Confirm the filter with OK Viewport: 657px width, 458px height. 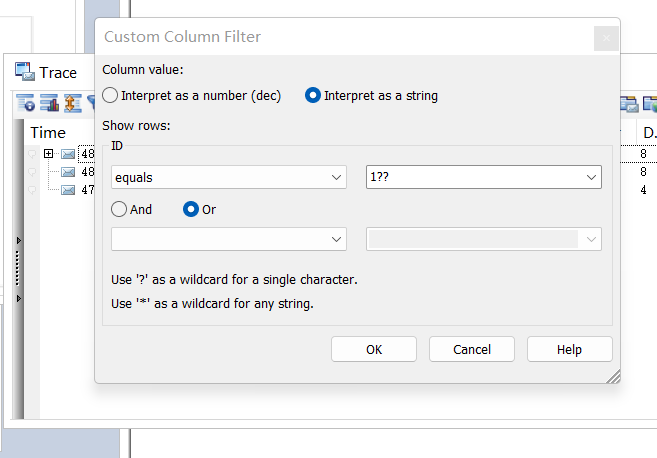pyautogui.click(x=374, y=349)
